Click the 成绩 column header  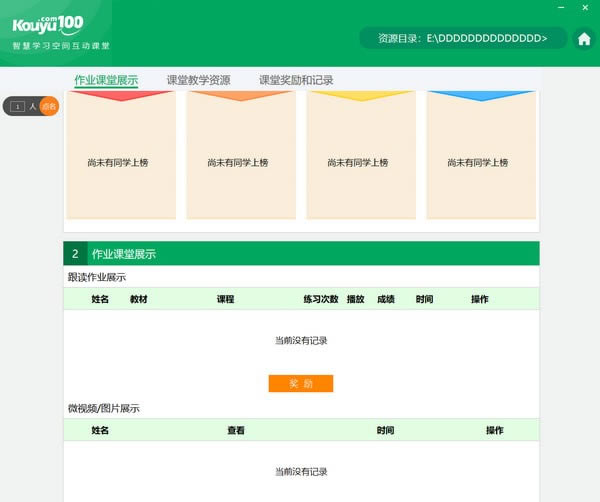click(386, 299)
